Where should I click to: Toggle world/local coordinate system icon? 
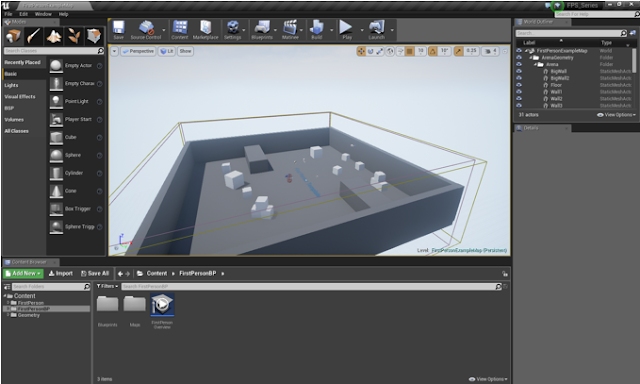tap(390, 51)
